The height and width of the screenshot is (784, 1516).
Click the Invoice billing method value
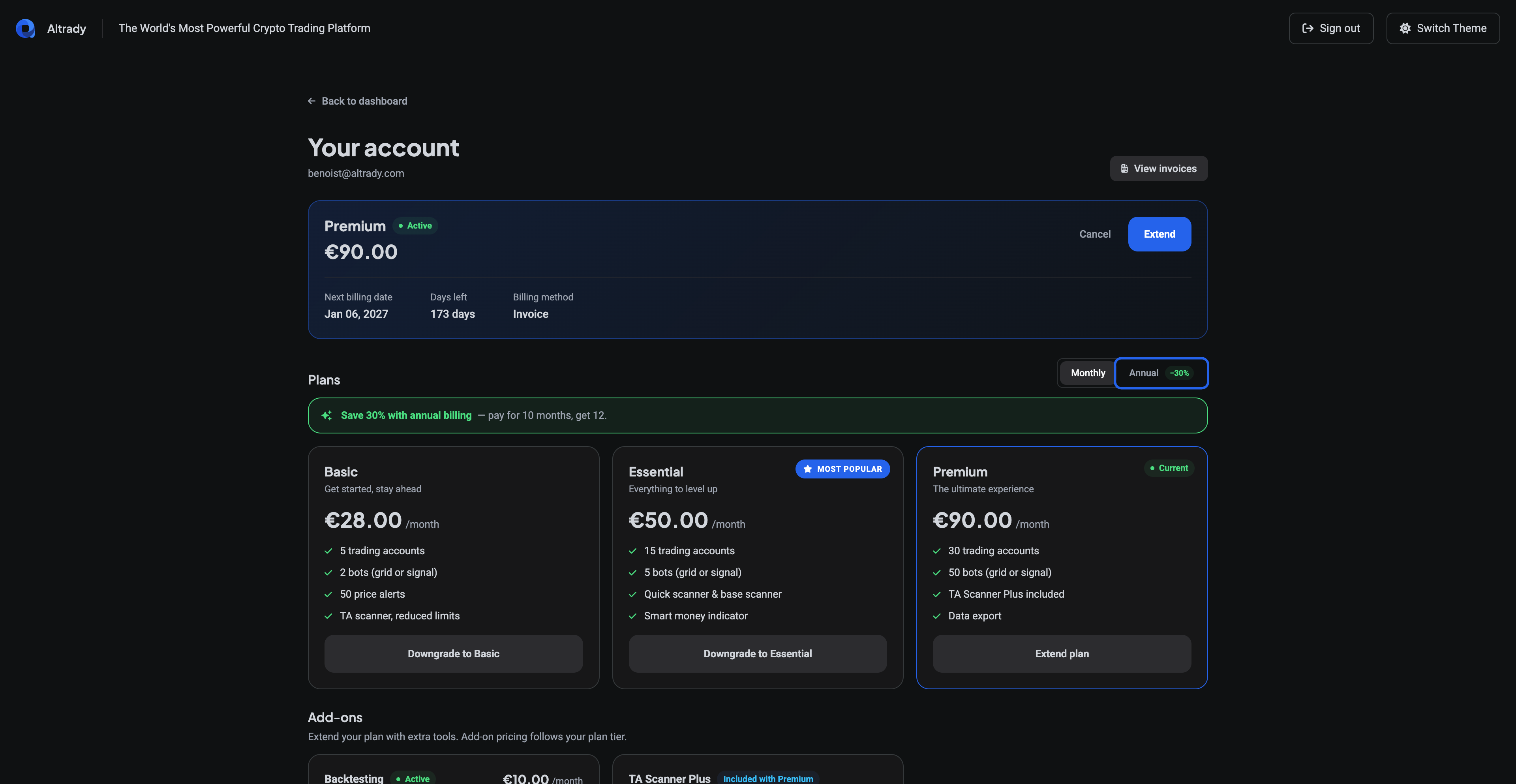point(530,314)
